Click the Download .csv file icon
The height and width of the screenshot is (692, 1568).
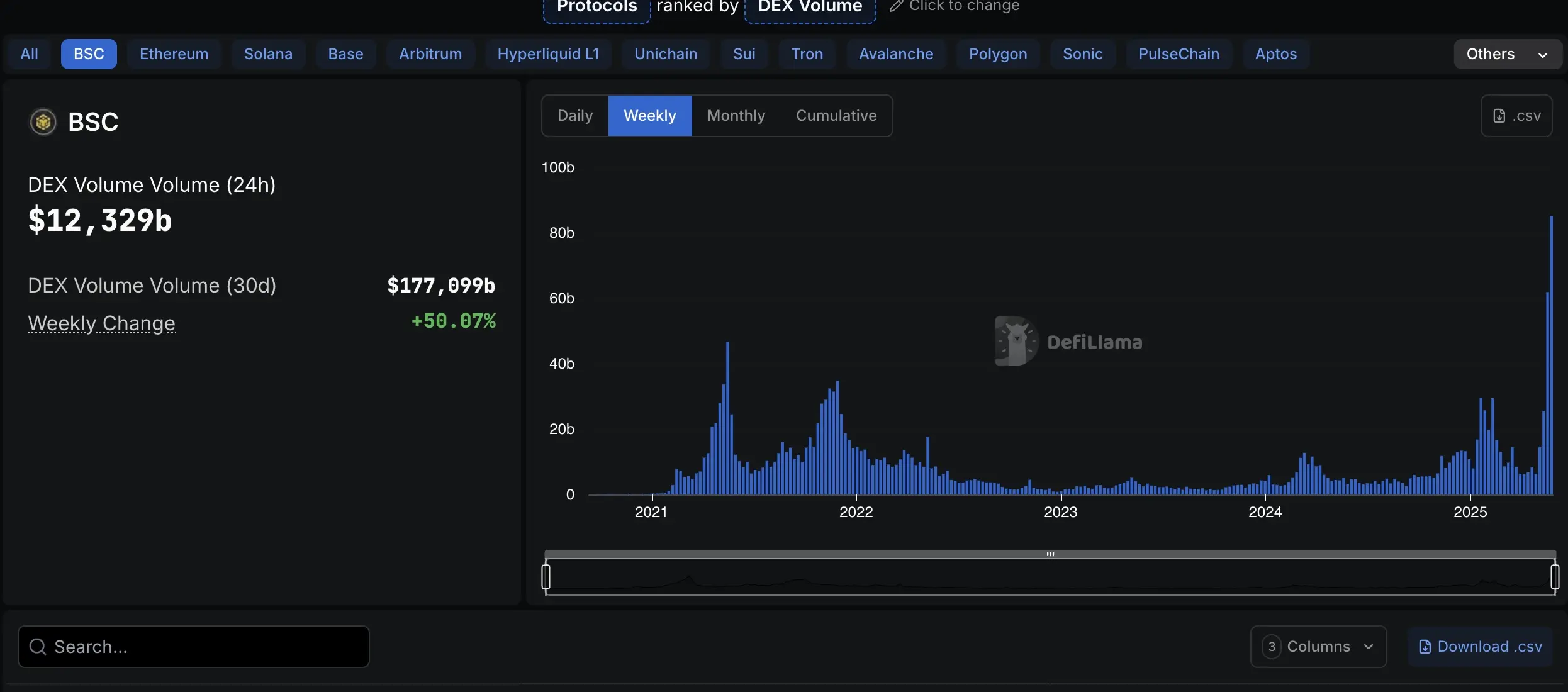click(1425, 647)
